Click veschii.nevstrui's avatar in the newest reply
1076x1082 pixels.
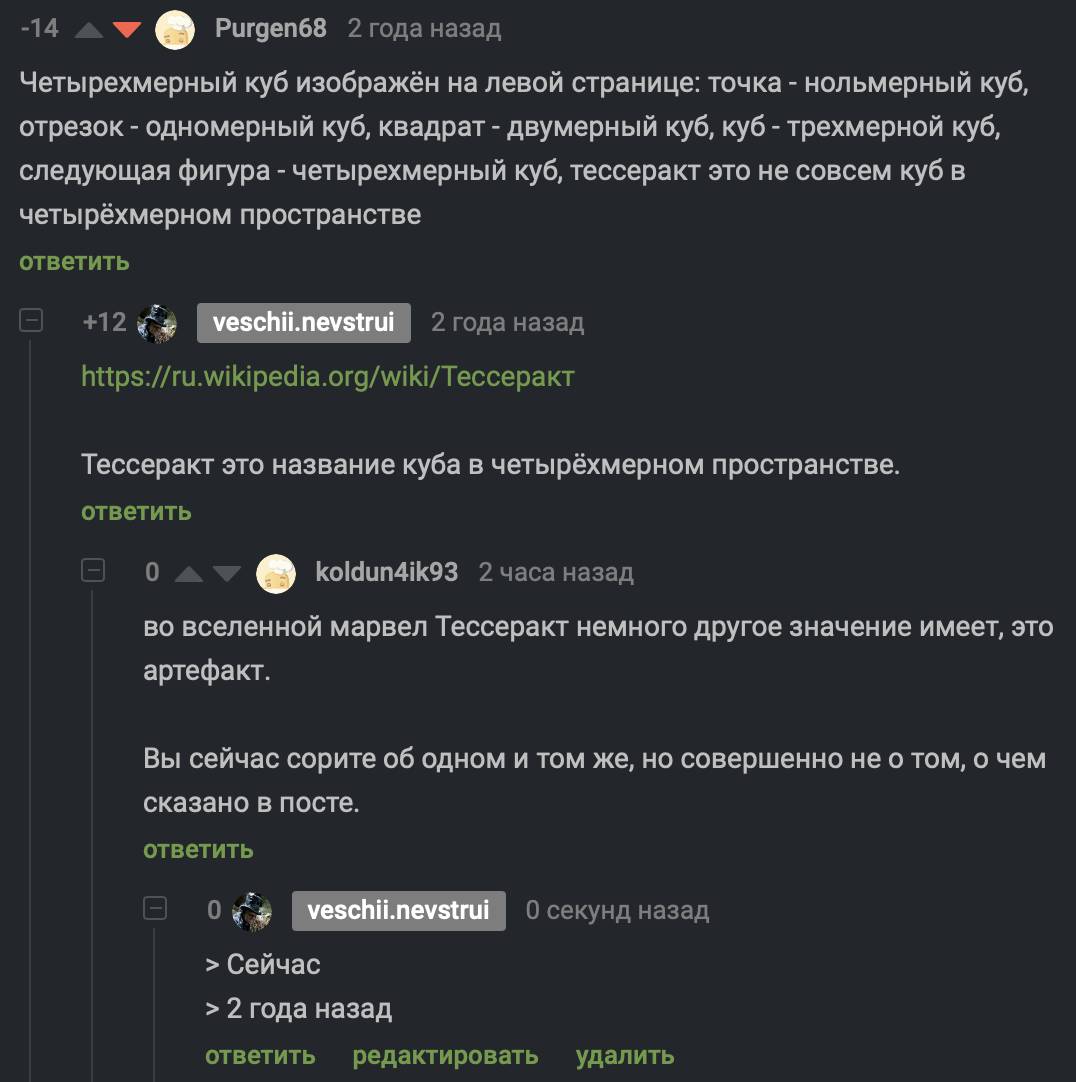click(x=254, y=910)
